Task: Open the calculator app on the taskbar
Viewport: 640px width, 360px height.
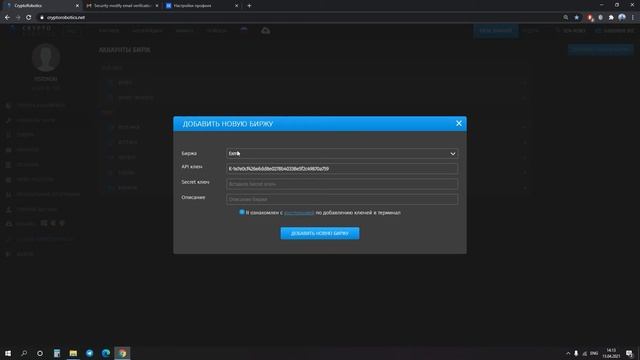Action: click(x=57, y=353)
